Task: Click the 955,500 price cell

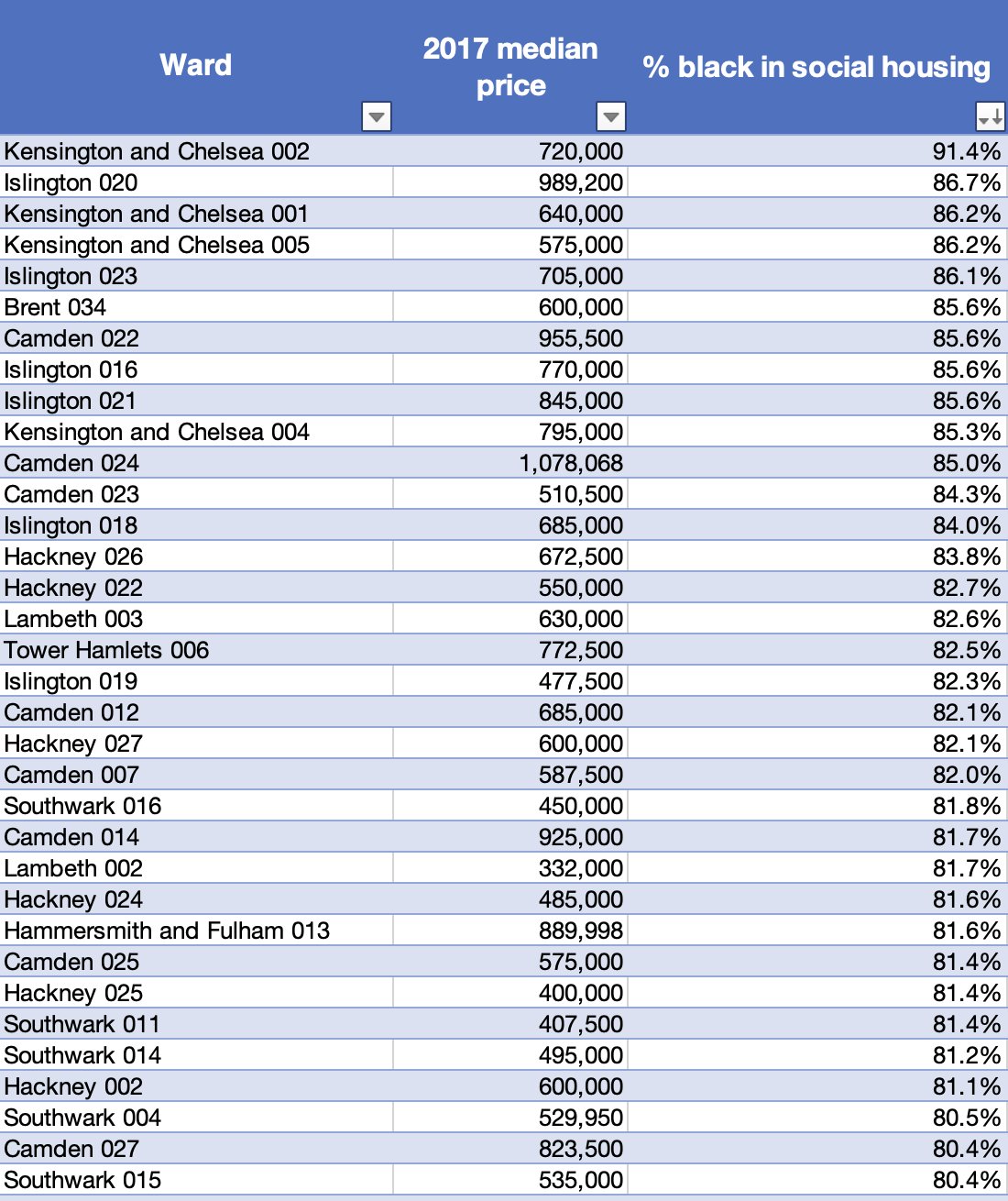Action: coord(510,338)
